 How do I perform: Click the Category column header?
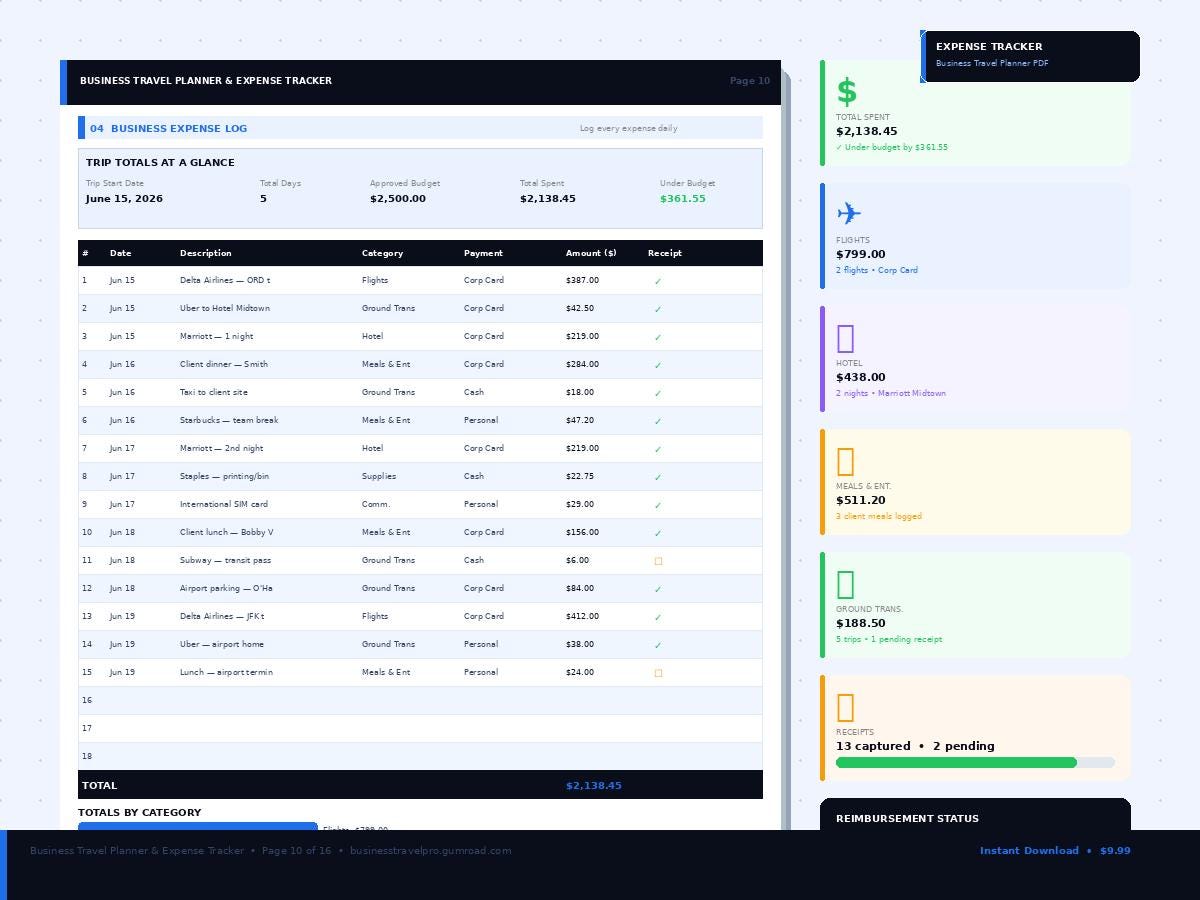382,253
